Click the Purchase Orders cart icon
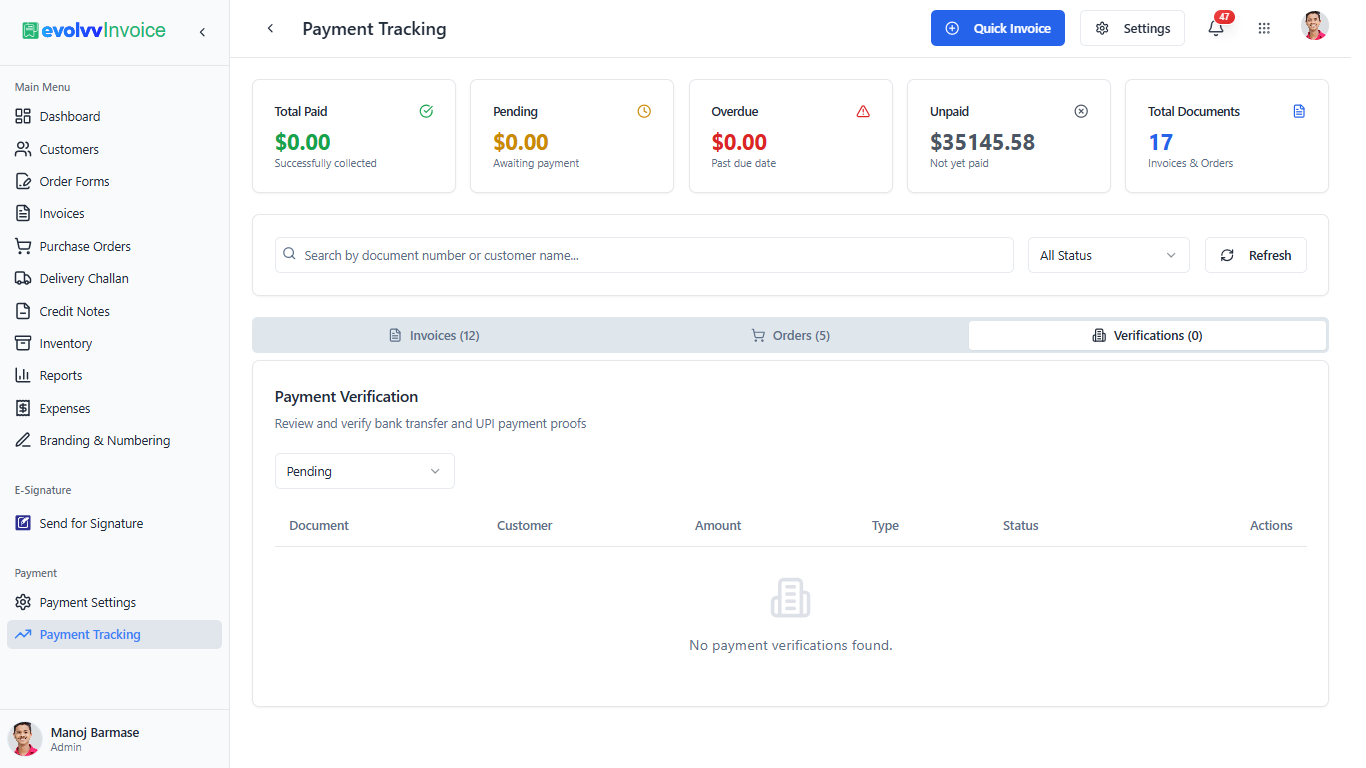Viewport: 1366px width, 768px height. tap(23, 246)
